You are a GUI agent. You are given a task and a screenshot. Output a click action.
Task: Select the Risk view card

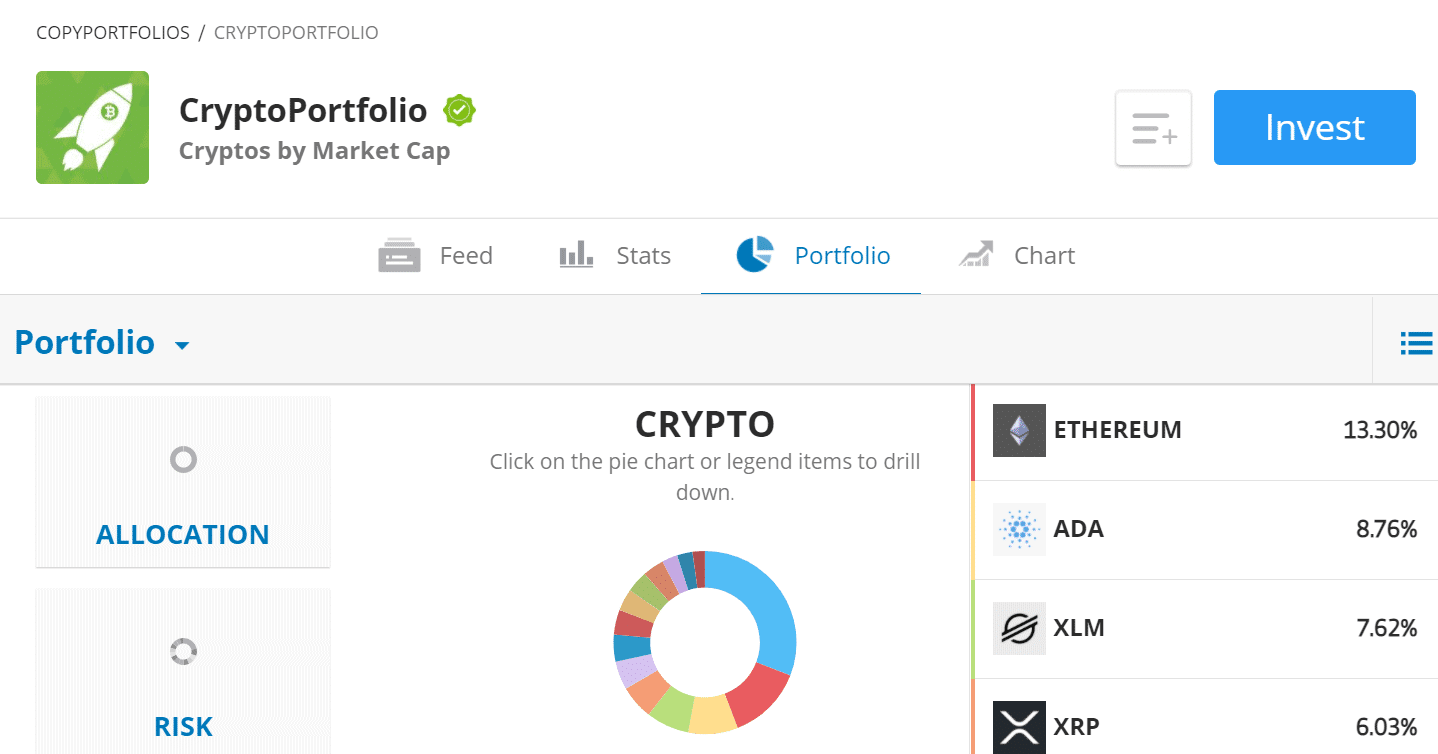183,670
